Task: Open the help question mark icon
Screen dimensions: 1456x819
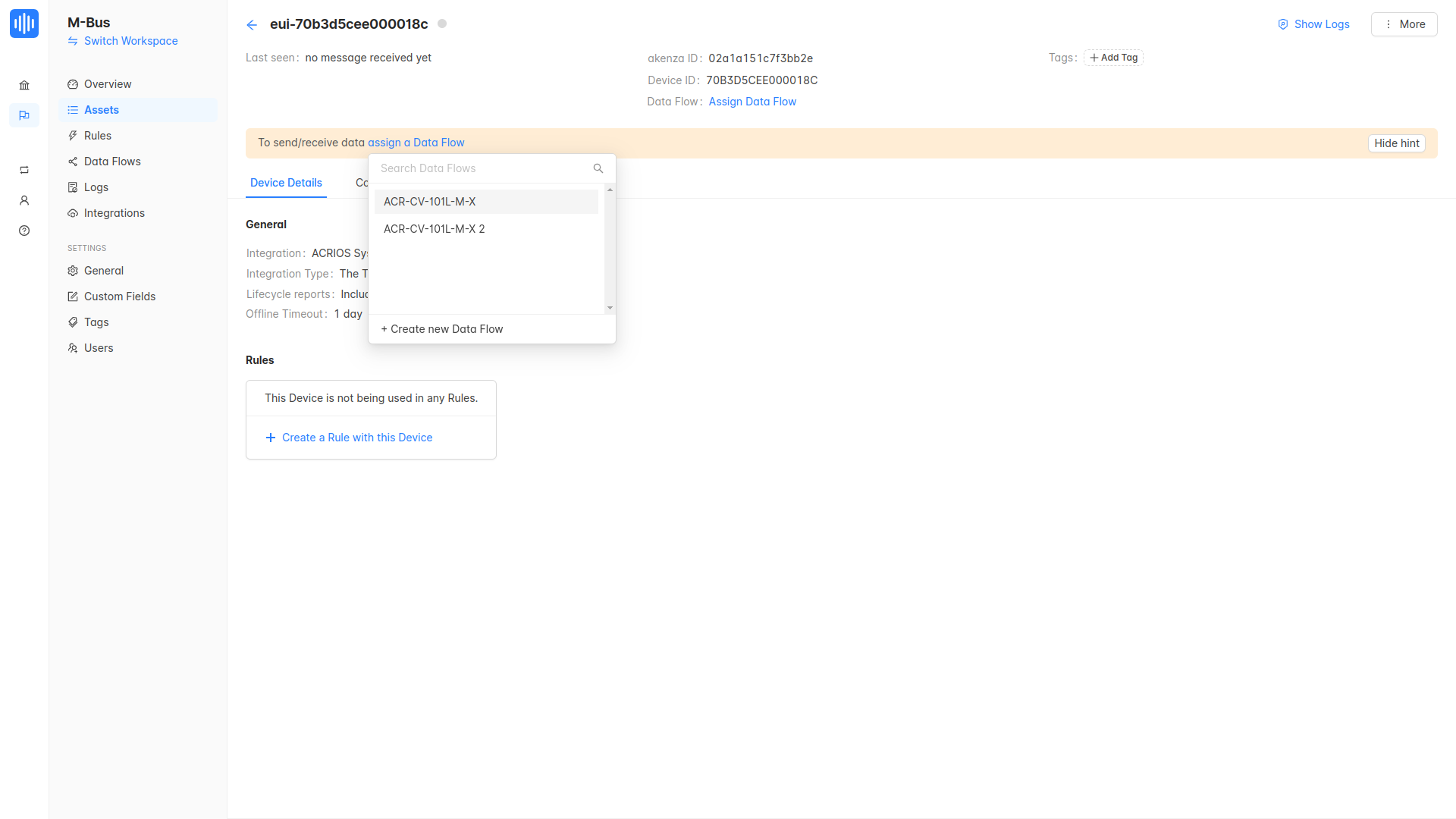Action: pos(24,231)
